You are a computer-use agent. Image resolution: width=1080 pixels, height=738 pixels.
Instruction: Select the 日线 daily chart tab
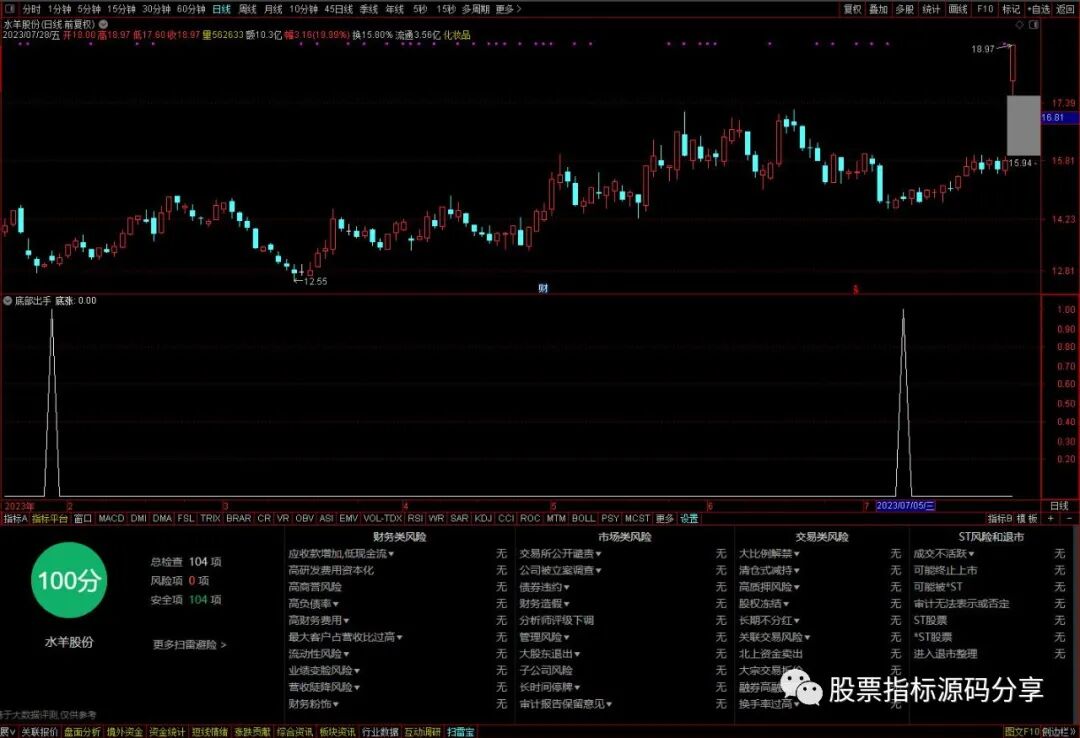point(221,9)
